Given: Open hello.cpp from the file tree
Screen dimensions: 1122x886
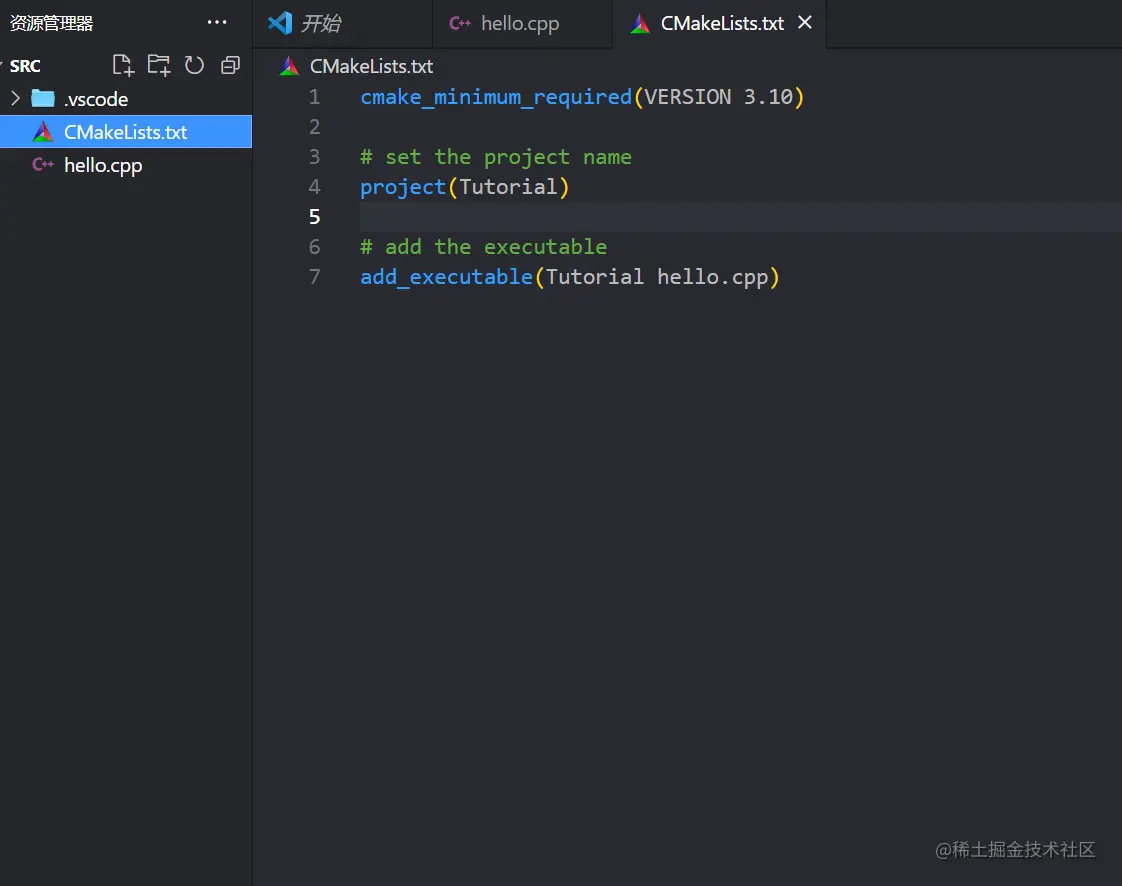Looking at the screenshot, I should tap(126, 165).
